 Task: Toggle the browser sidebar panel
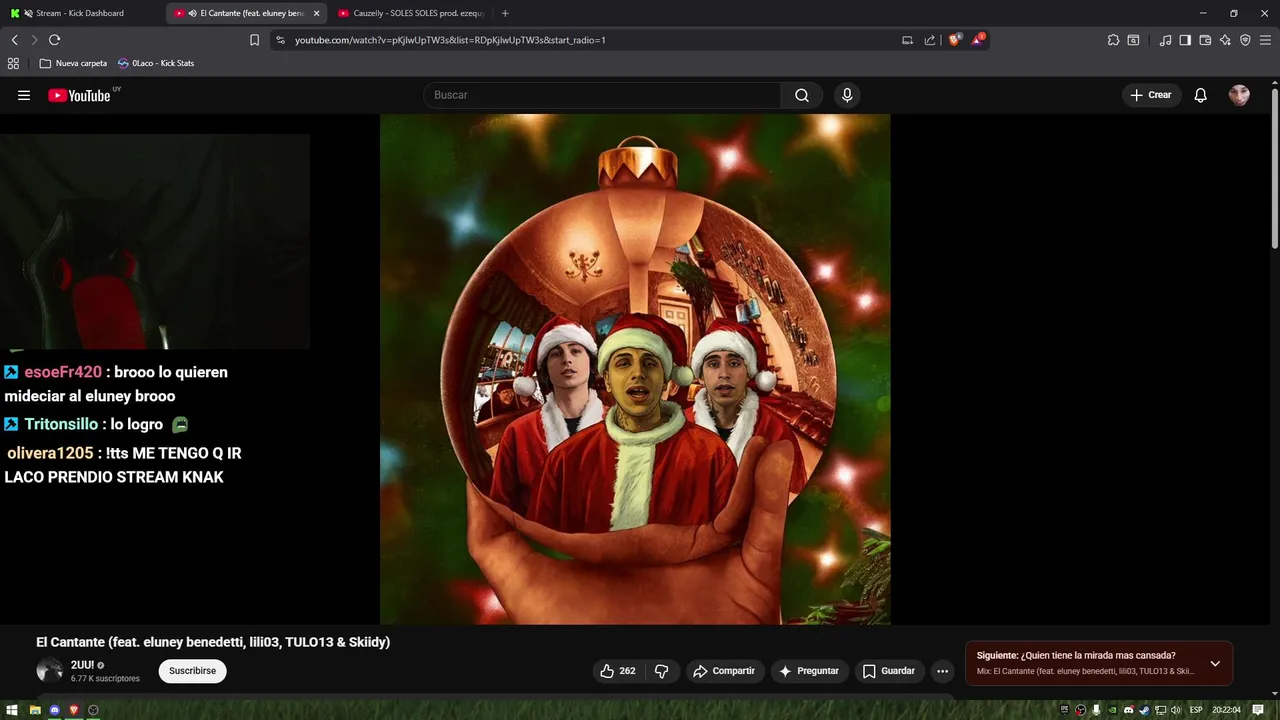(x=1185, y=40)
